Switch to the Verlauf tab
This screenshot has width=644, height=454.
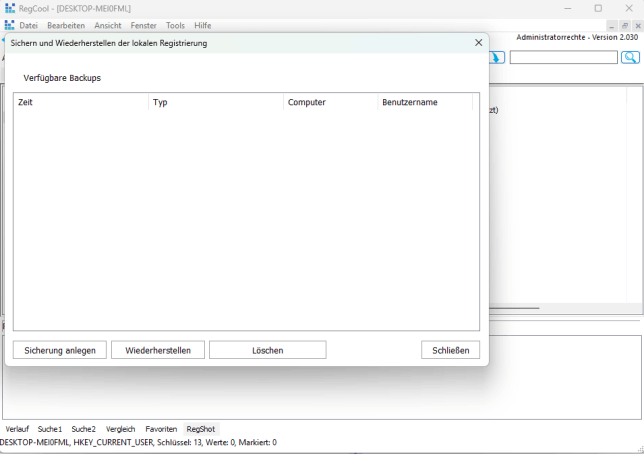point(17,429)
